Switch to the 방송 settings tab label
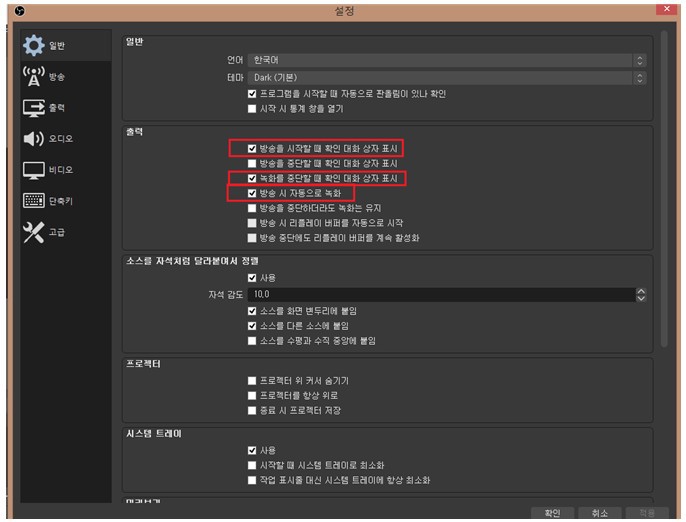686x522 pixels. click(57, 77)
